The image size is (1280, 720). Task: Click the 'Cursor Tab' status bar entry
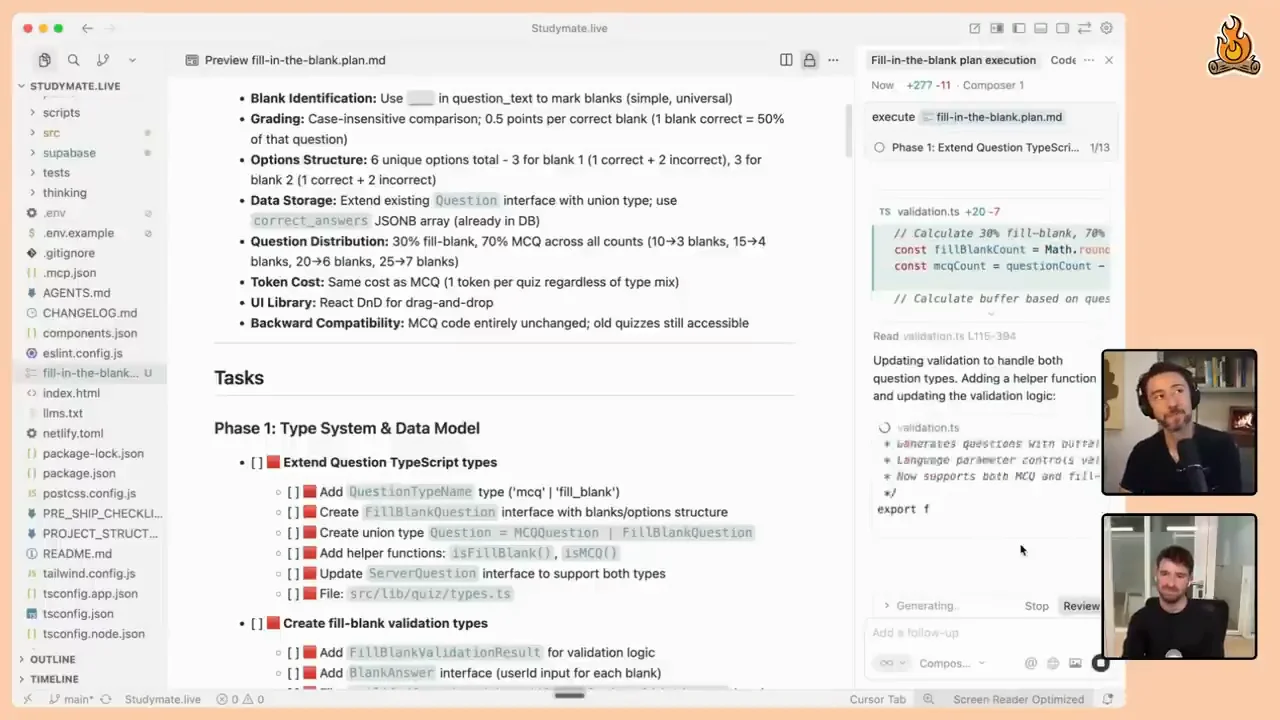(x=877, y=699)
